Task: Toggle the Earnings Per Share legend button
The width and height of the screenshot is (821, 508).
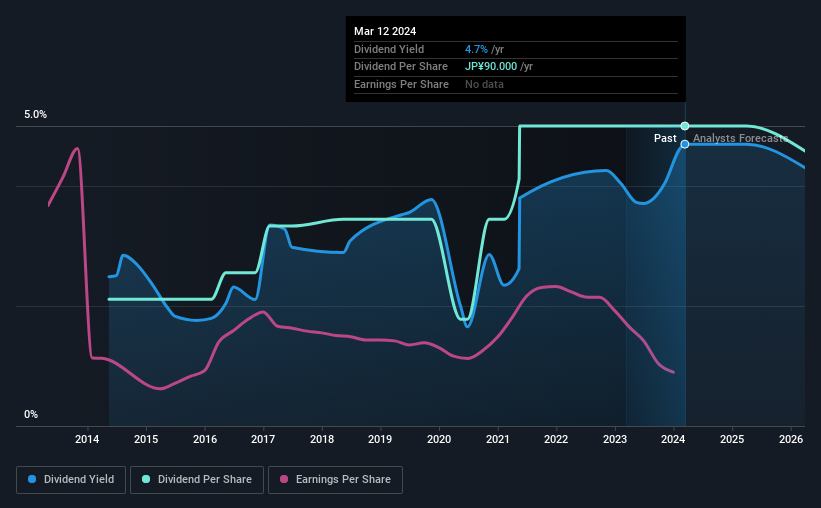Action: (x=335, y=480)
